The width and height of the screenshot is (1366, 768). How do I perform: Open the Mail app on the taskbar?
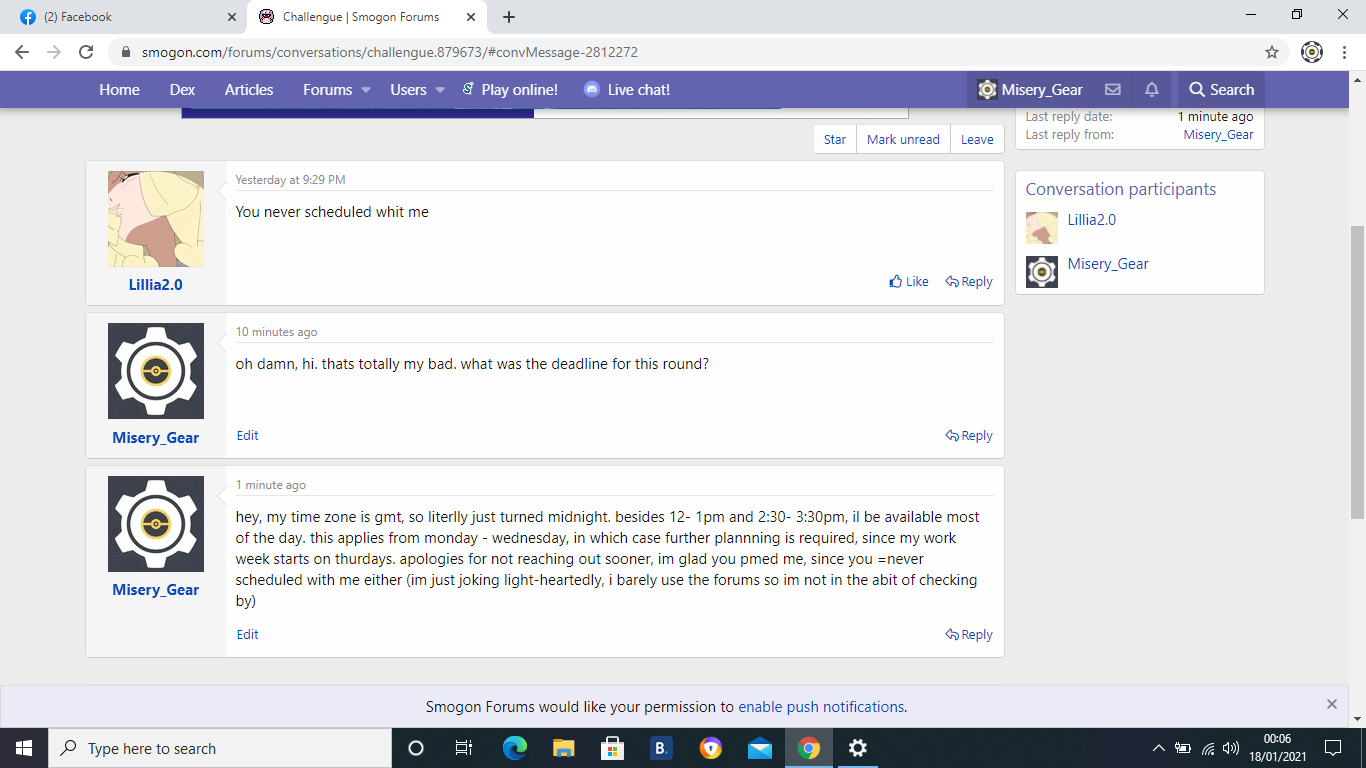click(x=760, y=748)
